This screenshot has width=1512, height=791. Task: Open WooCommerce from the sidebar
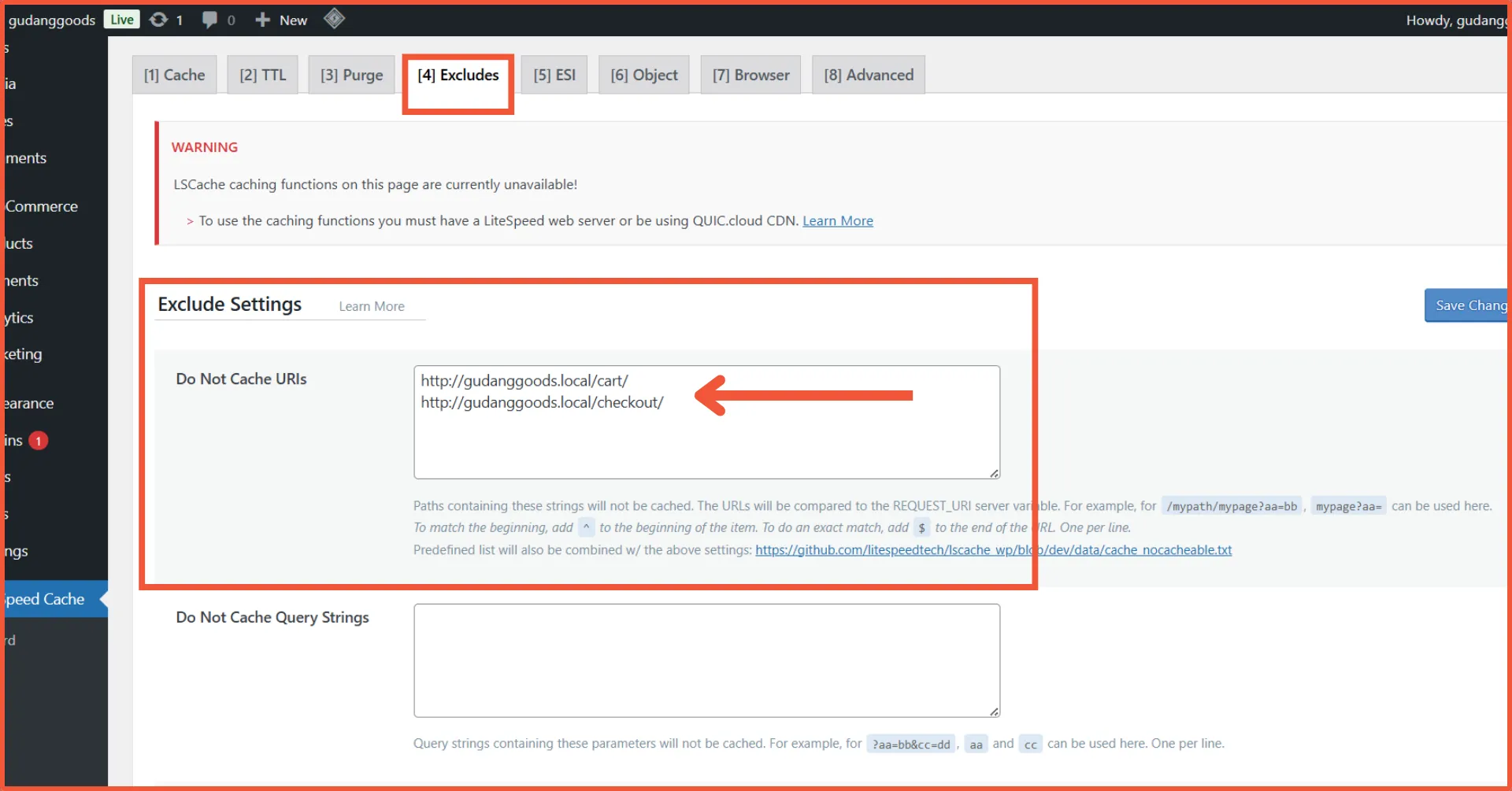39,206
